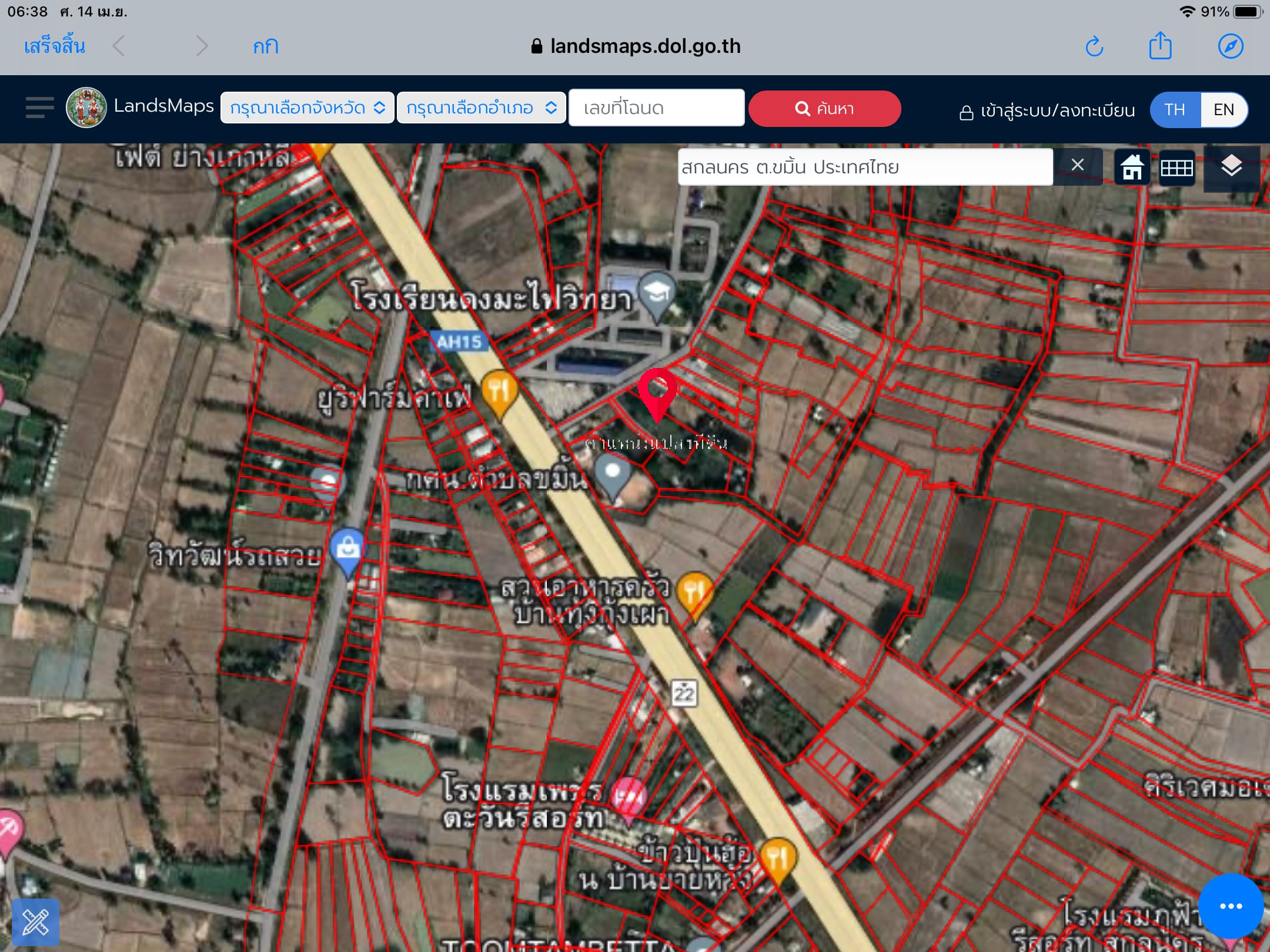Click the Department of Lands emblem logo
1270x952 pixels.
pos(86,108)
